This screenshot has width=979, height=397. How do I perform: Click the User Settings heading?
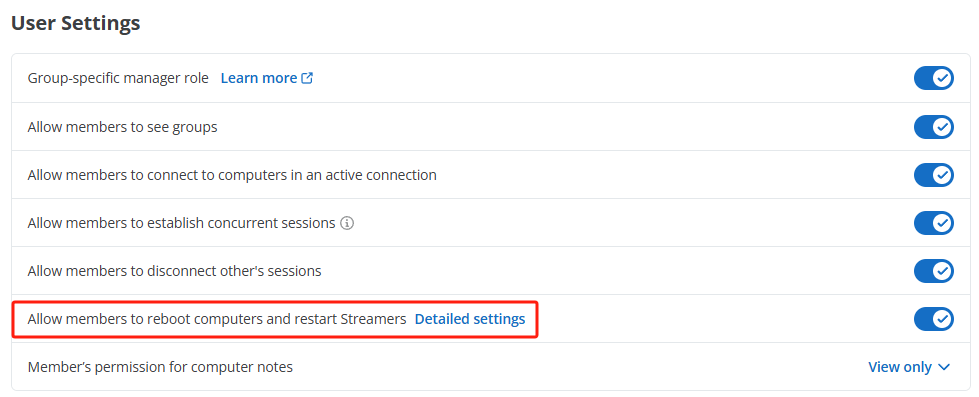pyautogui.click(x=76, y=23)
